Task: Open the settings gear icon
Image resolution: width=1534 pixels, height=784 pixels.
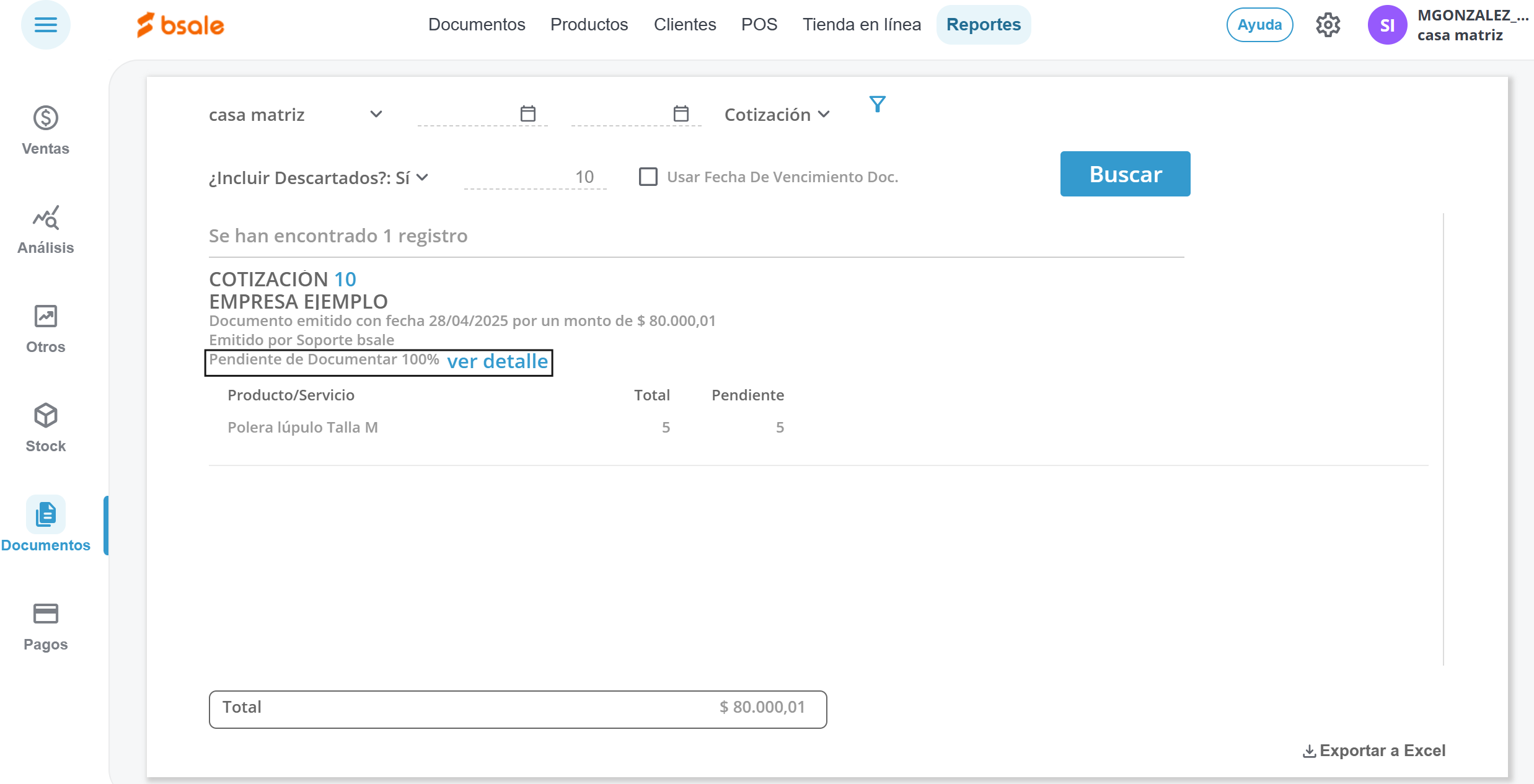Action: [1328, 25]
